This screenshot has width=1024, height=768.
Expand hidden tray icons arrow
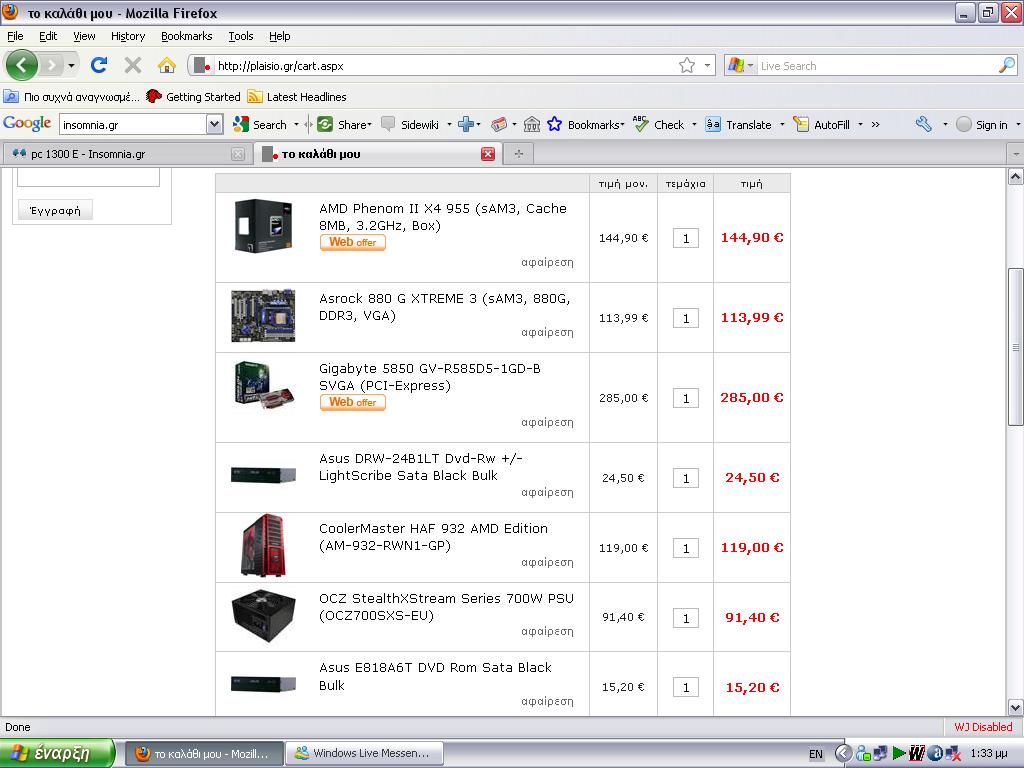tap(843, 754)
